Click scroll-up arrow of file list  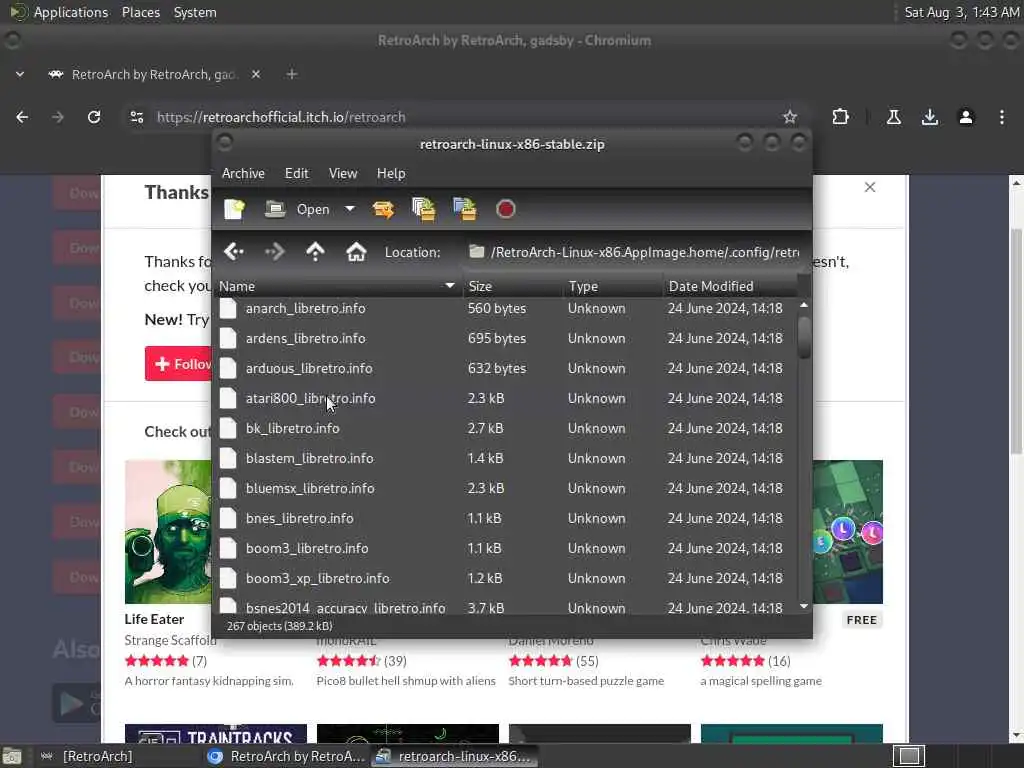point(805,305)
